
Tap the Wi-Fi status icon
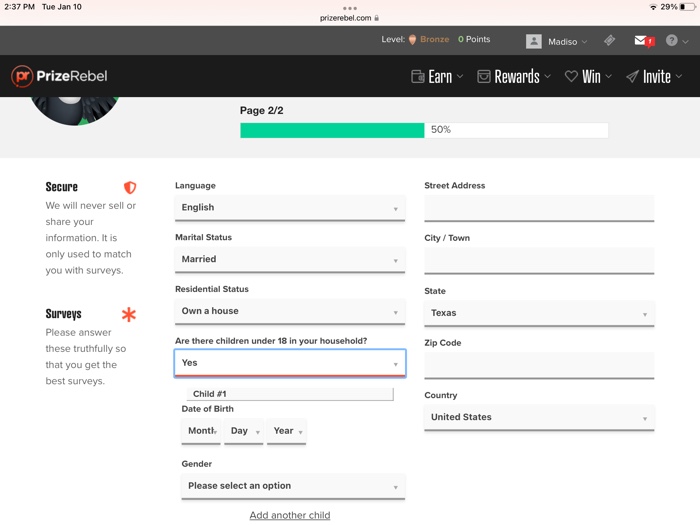pos(653,7)
